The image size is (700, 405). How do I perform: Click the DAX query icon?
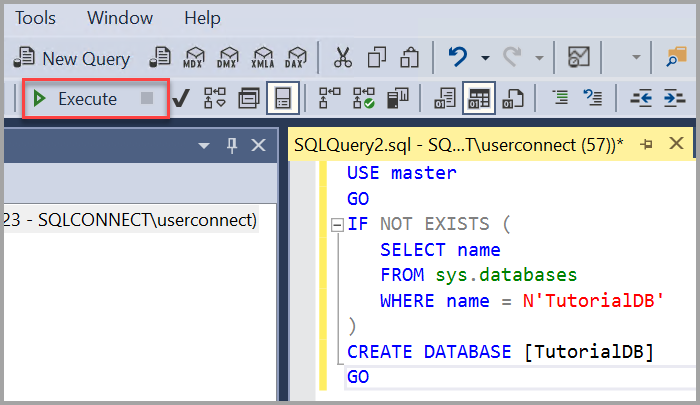pyautogui.click(x=296, y=58)
